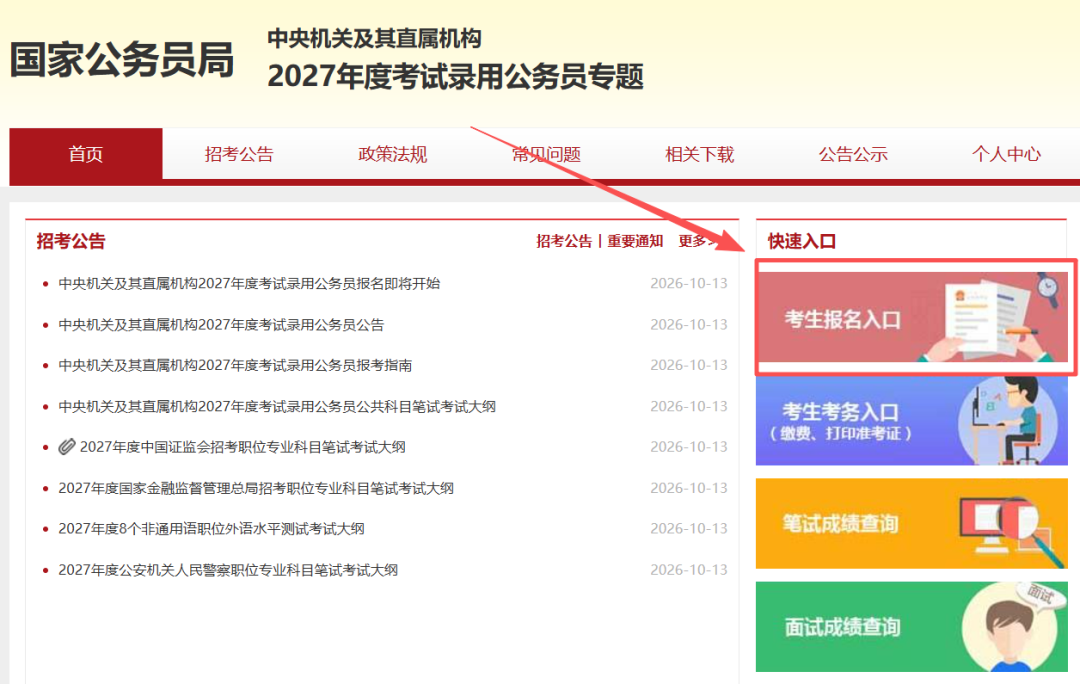This screenshot has width=1080, height=684.
Task: Click the paperclip attachment icon
Action: [67, 447]
